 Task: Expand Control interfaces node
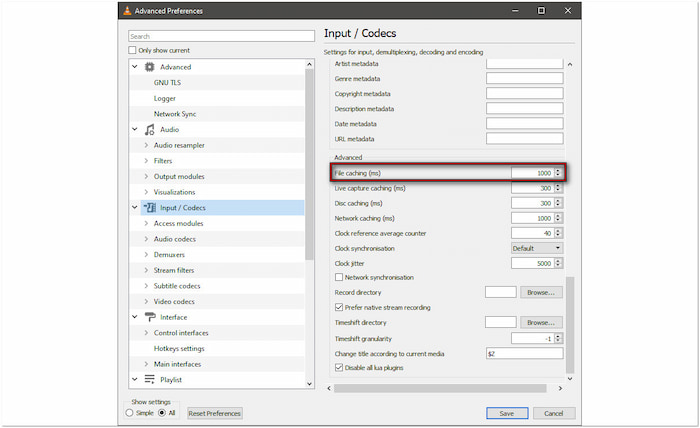(146, 332)
